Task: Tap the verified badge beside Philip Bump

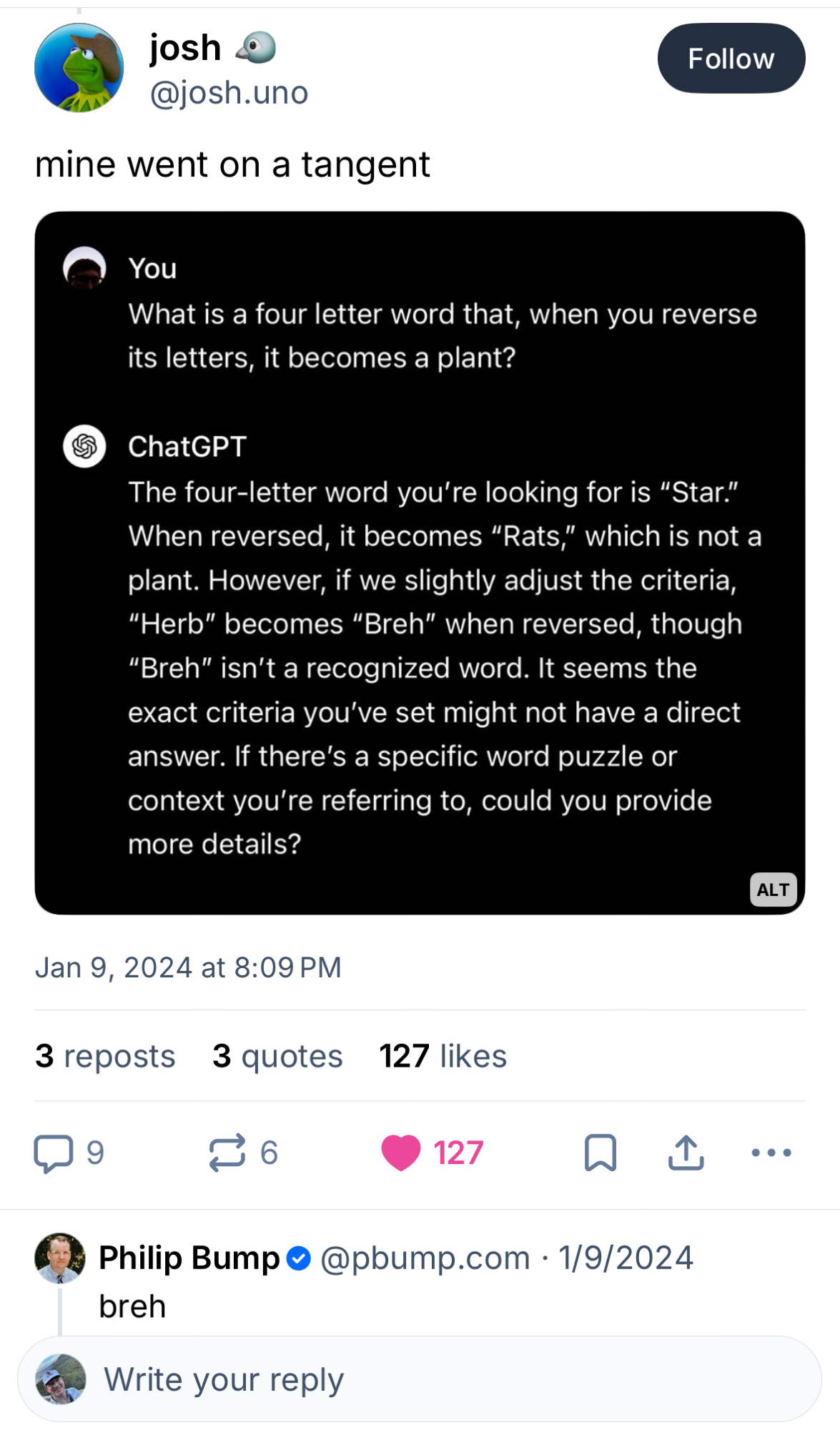Action: click(299, 1258)
